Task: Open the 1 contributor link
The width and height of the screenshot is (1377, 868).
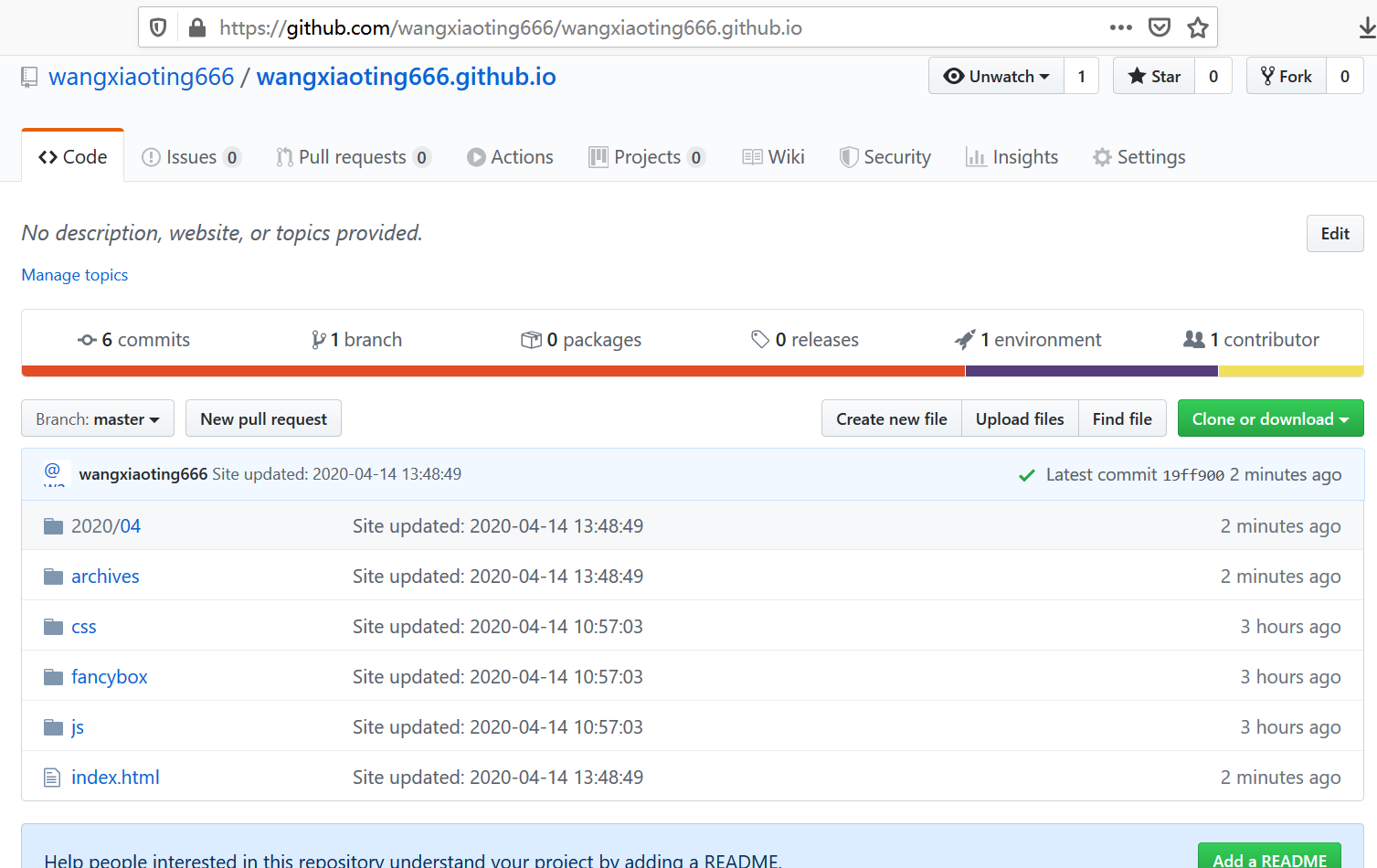Action: click(1251, 340)
